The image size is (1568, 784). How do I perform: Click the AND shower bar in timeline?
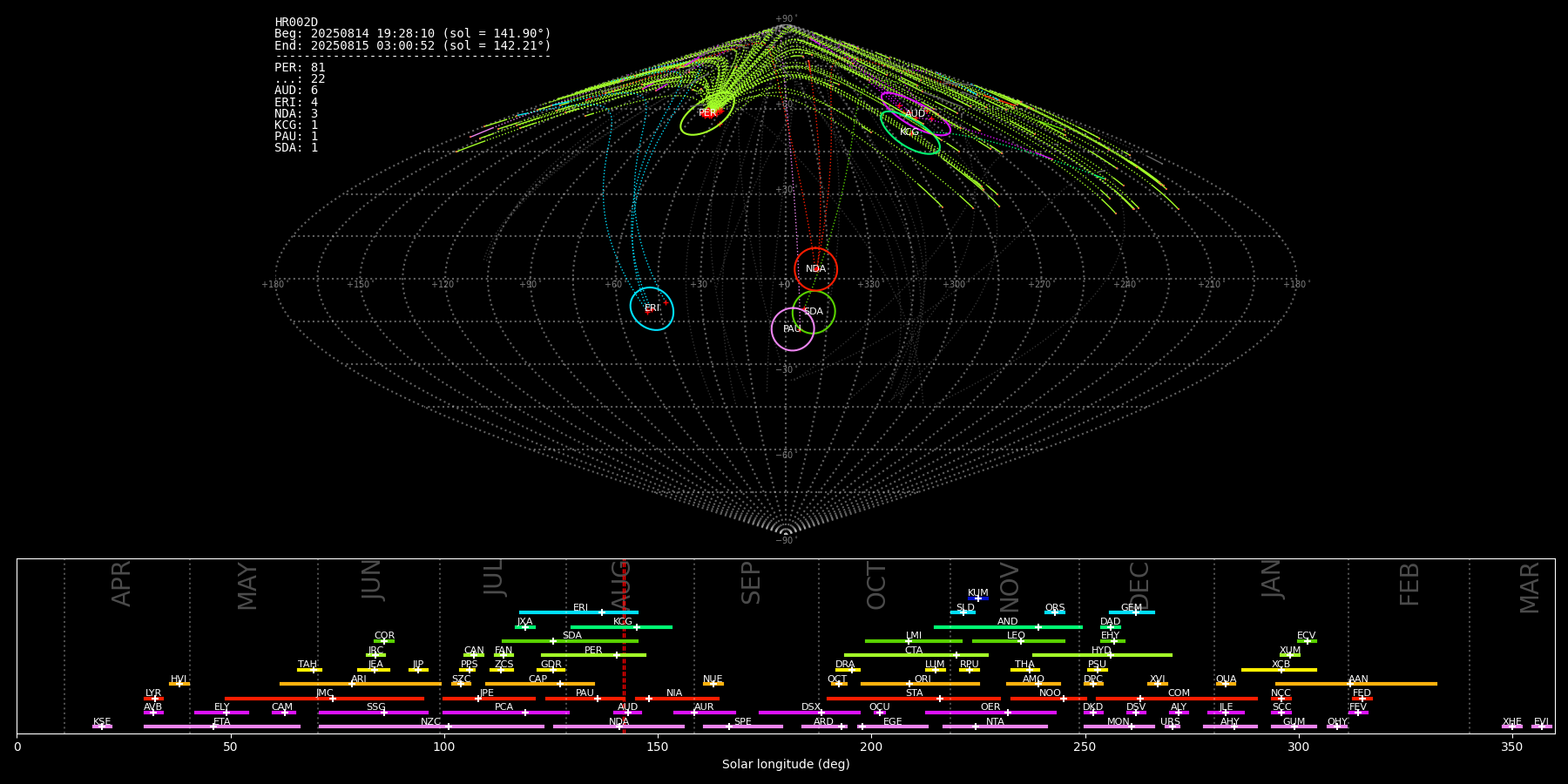click(1008, 627)
